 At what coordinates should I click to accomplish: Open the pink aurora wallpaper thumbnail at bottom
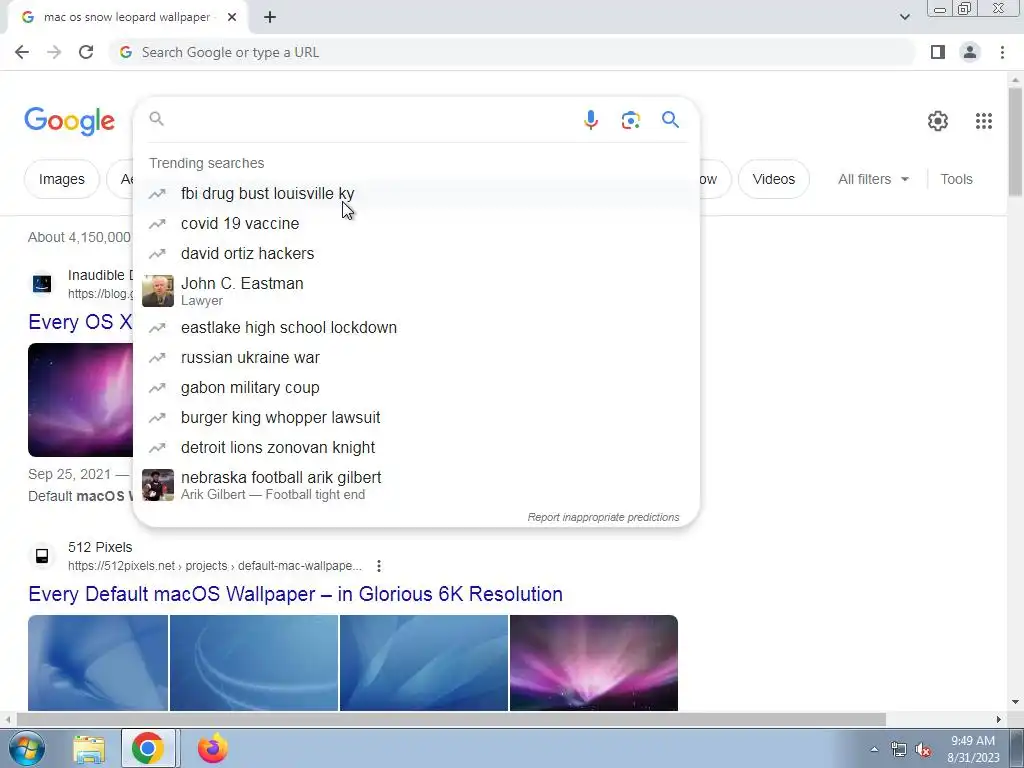coord(594,662)
